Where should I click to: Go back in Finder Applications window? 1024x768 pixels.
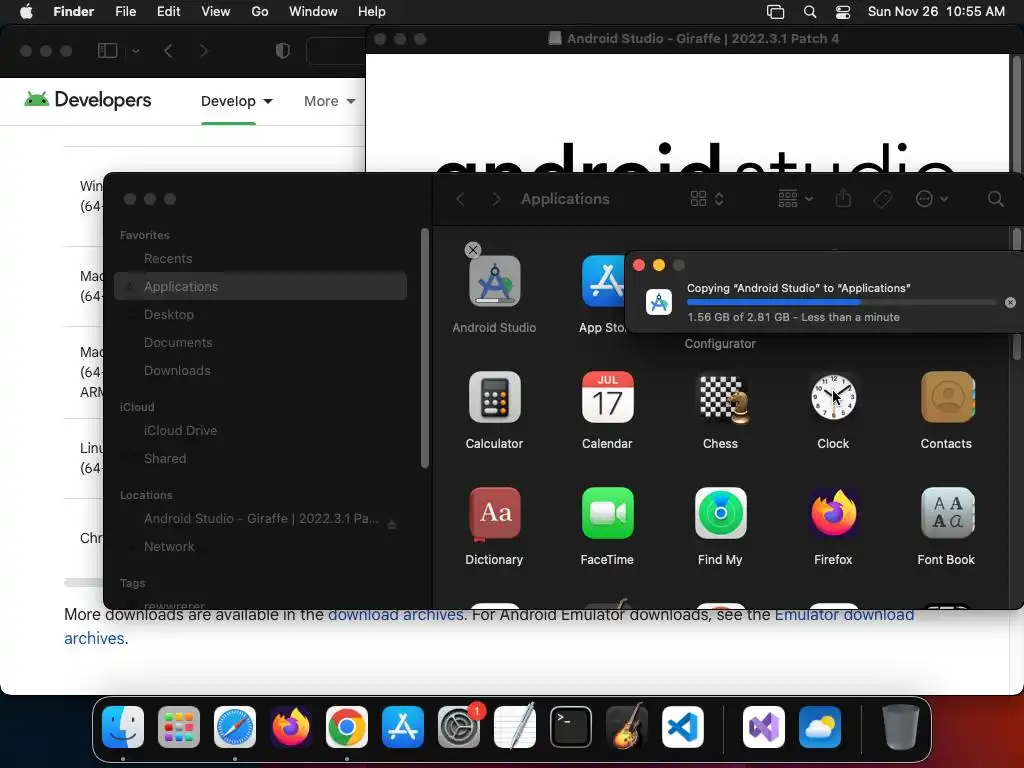[460, 199]
